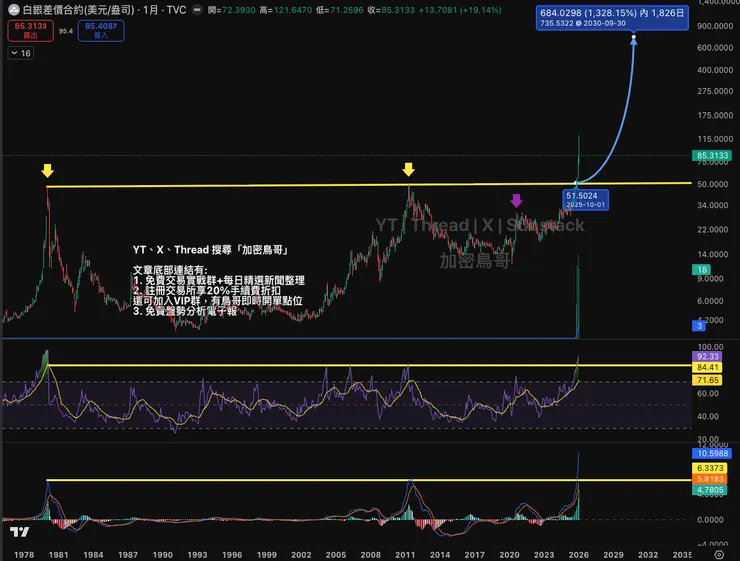The height and width of the screenshot is (561, 740).
Task: Click the round minus icon beside TVC
Action: point(197,9)
